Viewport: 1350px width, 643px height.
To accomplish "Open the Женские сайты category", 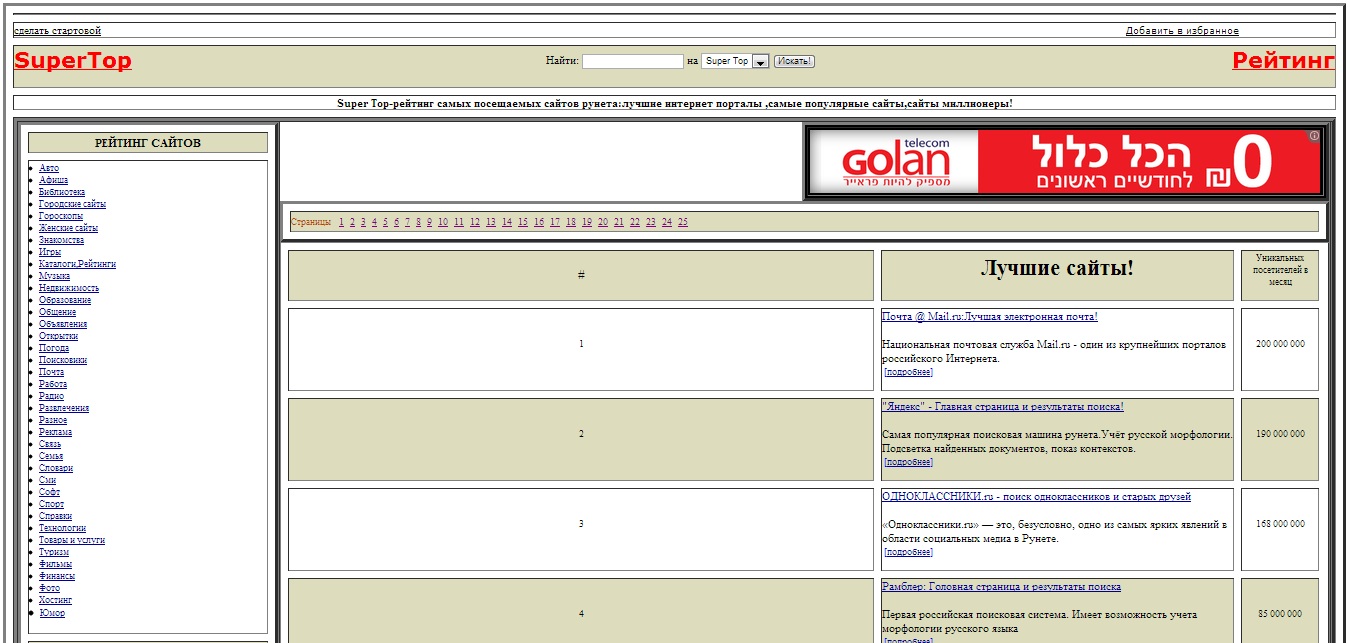I will pyautogui.click(x=69, y=228).
